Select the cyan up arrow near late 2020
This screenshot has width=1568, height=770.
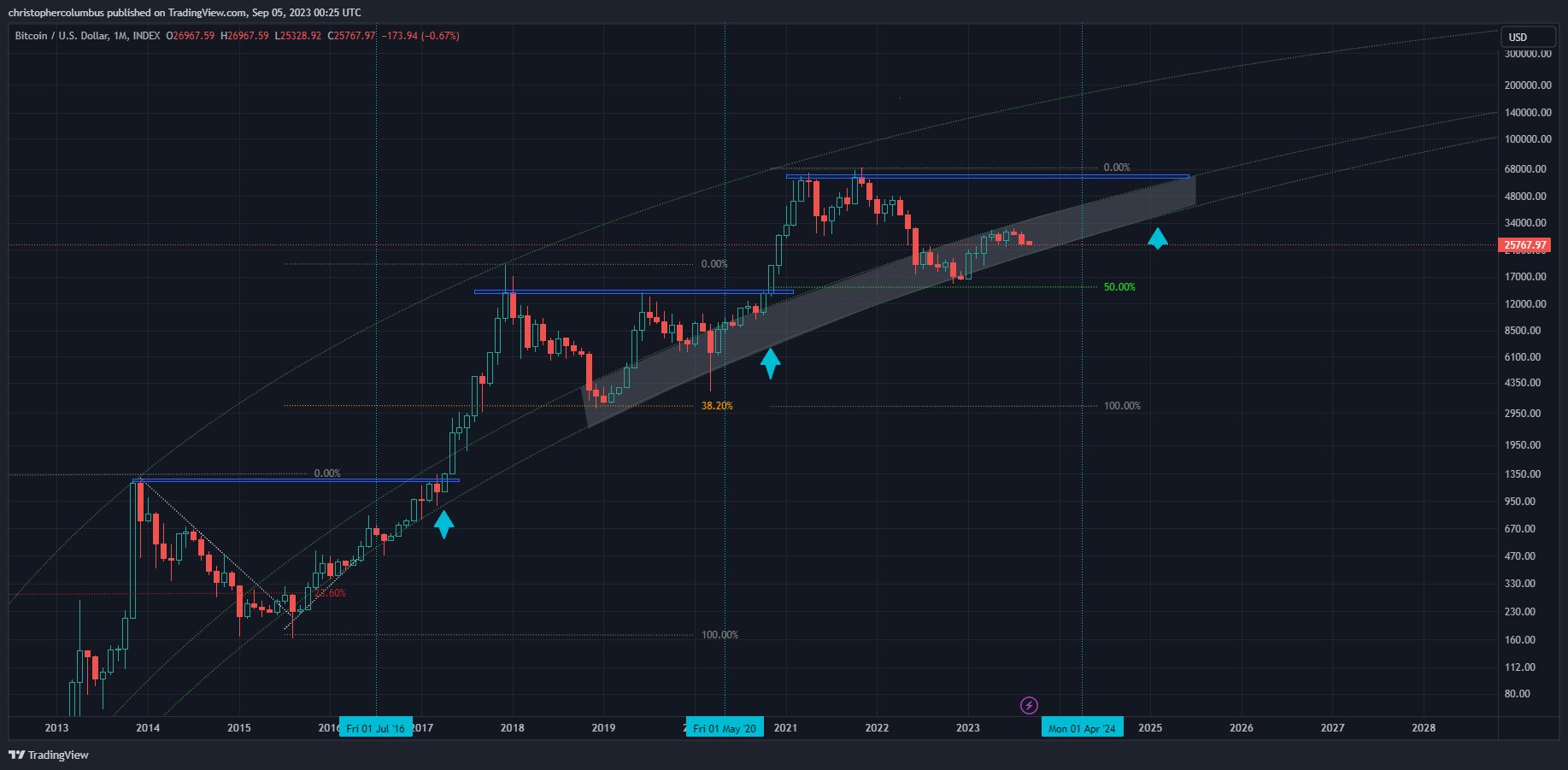point(770,363)
